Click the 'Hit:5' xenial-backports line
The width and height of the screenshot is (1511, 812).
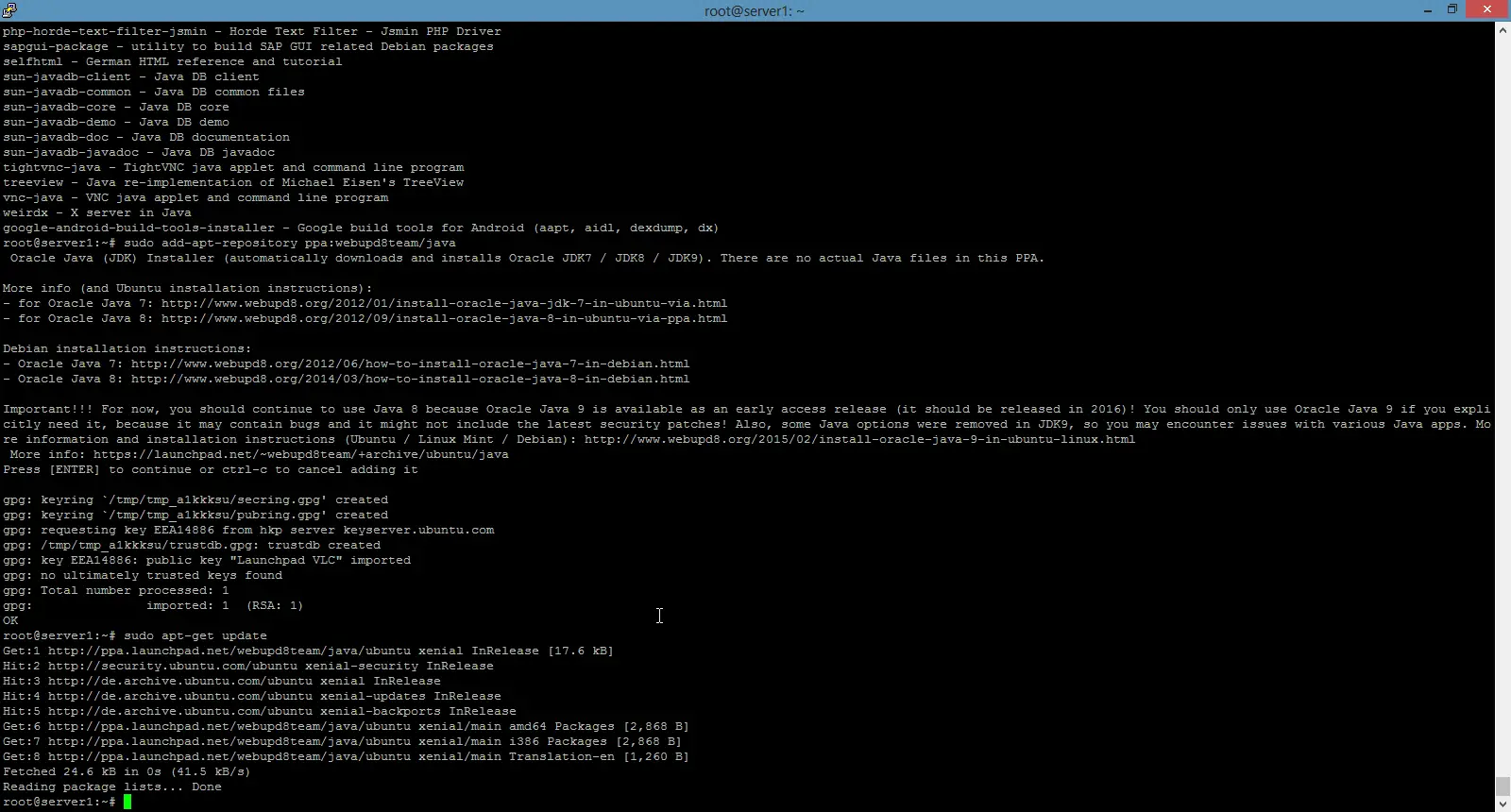pos(260,711)
